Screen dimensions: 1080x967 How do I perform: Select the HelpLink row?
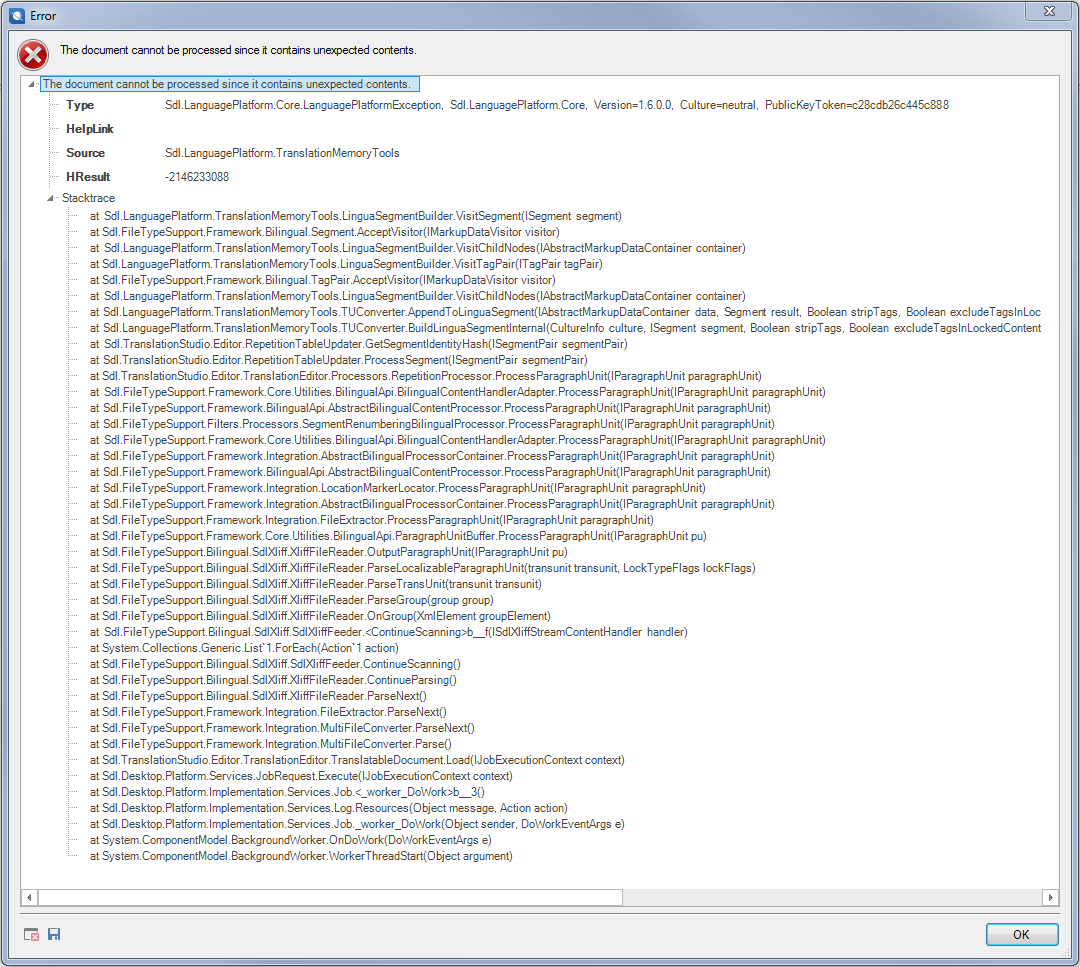point(90,129)
